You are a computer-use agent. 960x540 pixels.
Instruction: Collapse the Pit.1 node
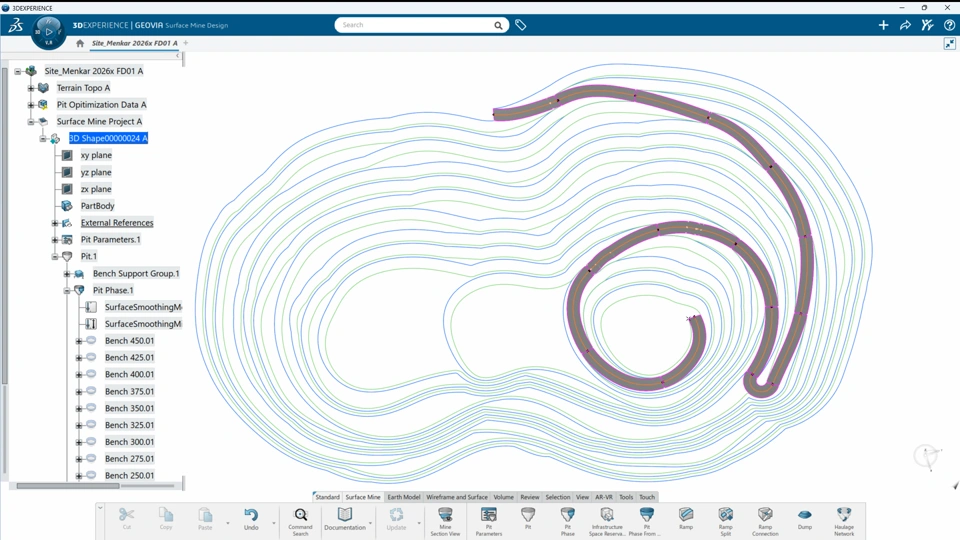pos(54,257)
